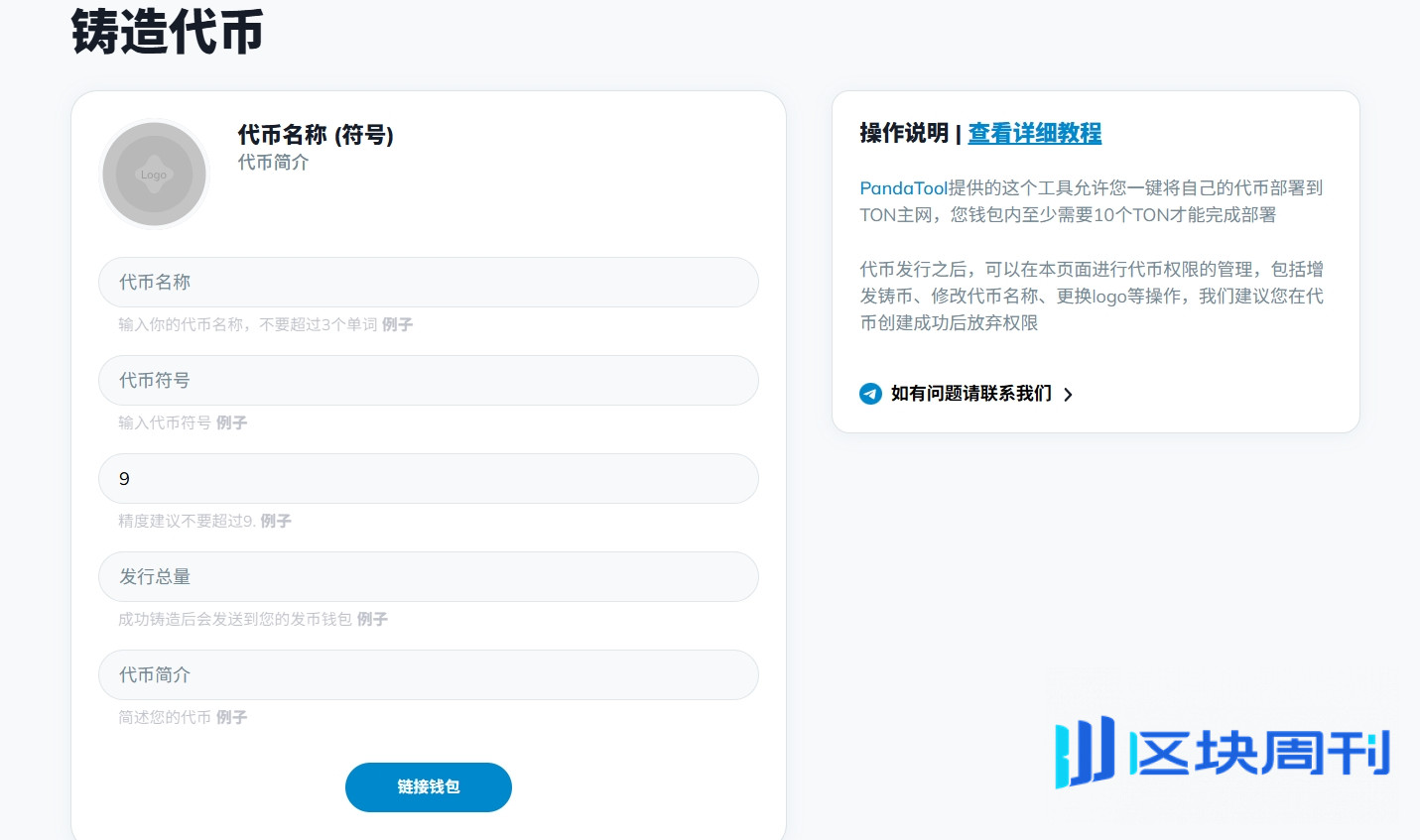Image resolution: width=1420 pixels, height=840 pixels.
Task: Focus the 发行总量 input field
Action: [x=429, y=577]
